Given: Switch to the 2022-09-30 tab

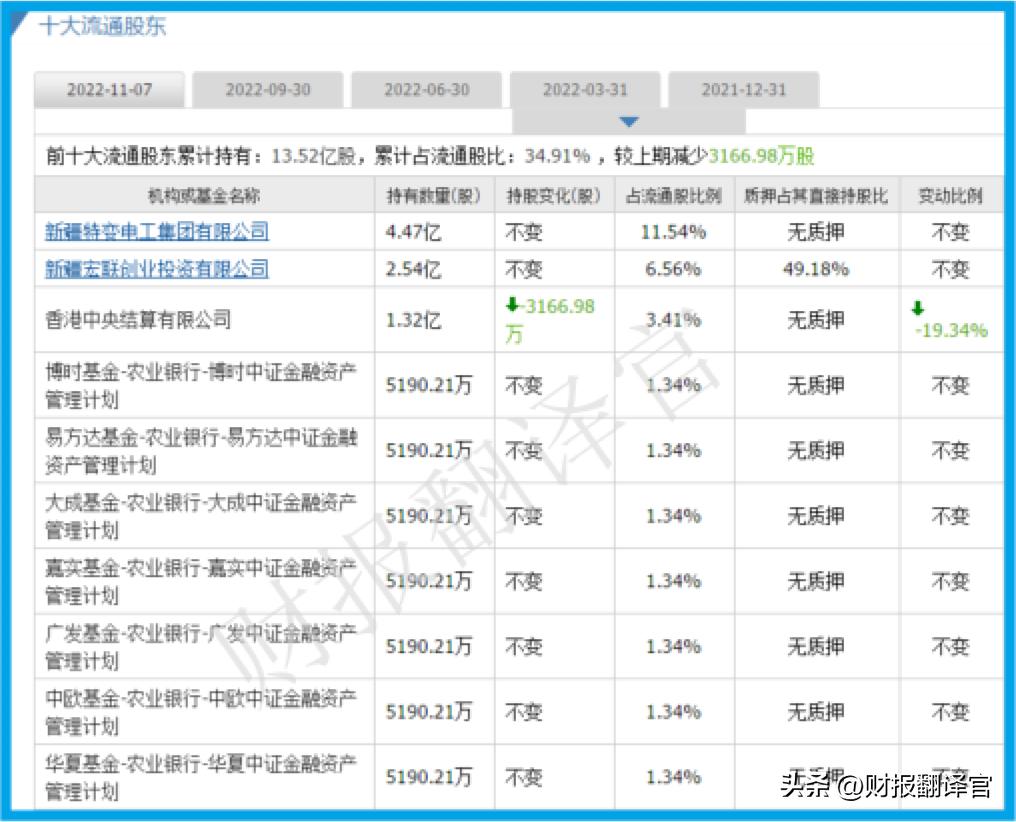Looking at the screenshot, I should (x=269, y=89).
